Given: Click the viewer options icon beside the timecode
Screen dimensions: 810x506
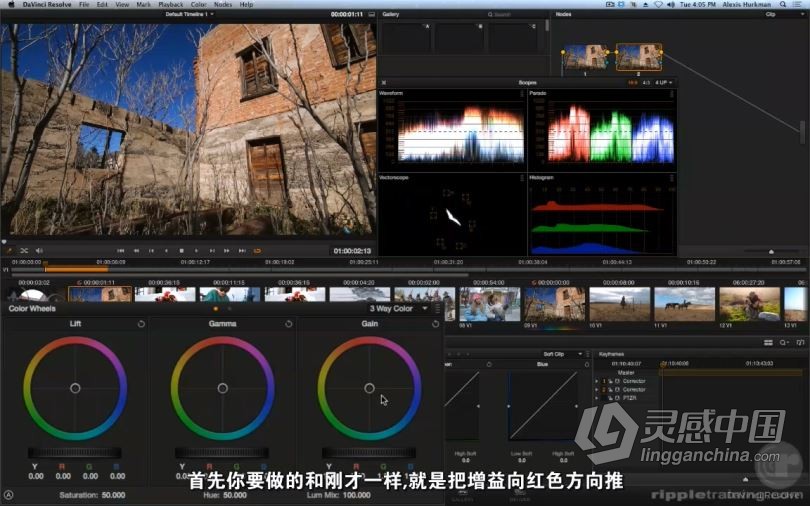Looking at the screenshot, I should click(371, 14).
